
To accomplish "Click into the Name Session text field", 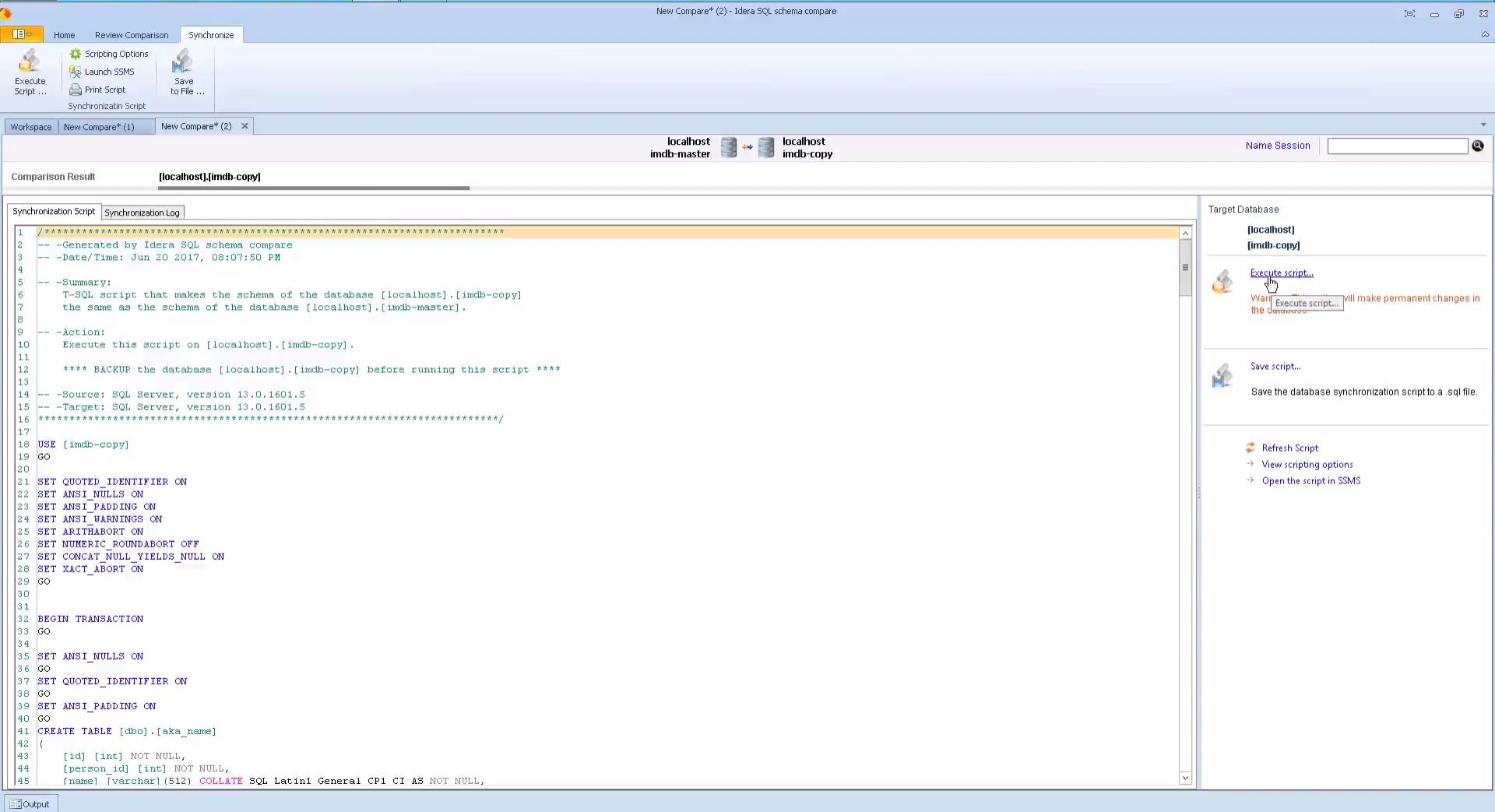I will coord(1397,146).
